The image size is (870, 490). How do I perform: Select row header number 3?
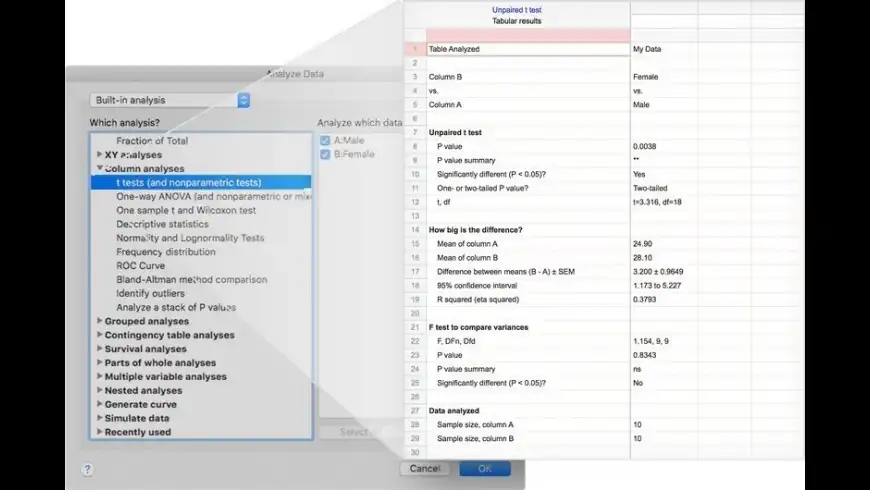(x=415, y=77)
